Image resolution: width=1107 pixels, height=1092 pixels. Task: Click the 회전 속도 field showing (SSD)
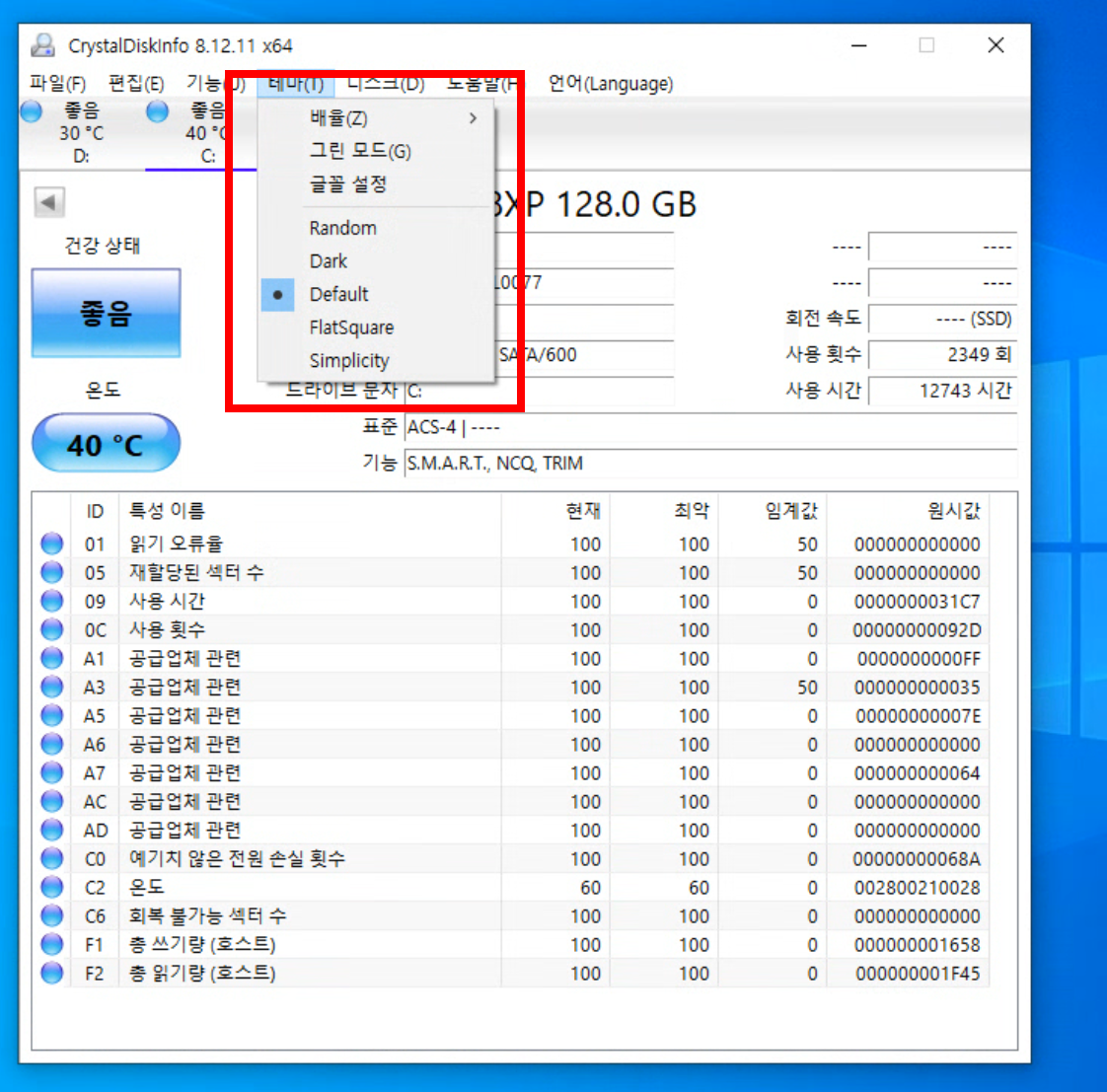tap(942, 319)
